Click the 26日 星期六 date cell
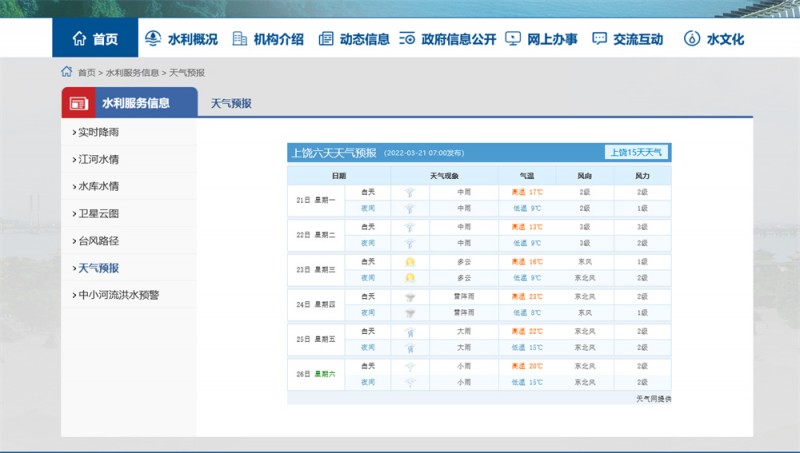Image resolution: width=800 pixels, height=453 pixels. point(316,374)
